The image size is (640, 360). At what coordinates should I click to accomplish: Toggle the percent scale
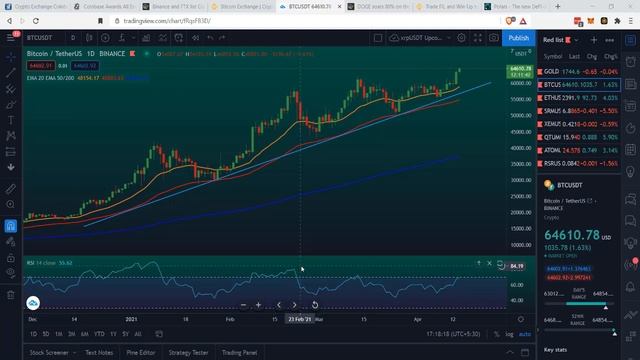coord(496,334)
